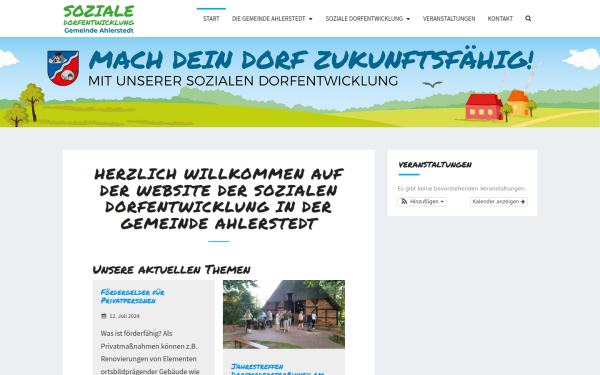This screenshot has width=600, height=375.
Task: Click 'Es gibt keine bevorstehenden Veranstaltungen' text
Action: coord(461,188)
